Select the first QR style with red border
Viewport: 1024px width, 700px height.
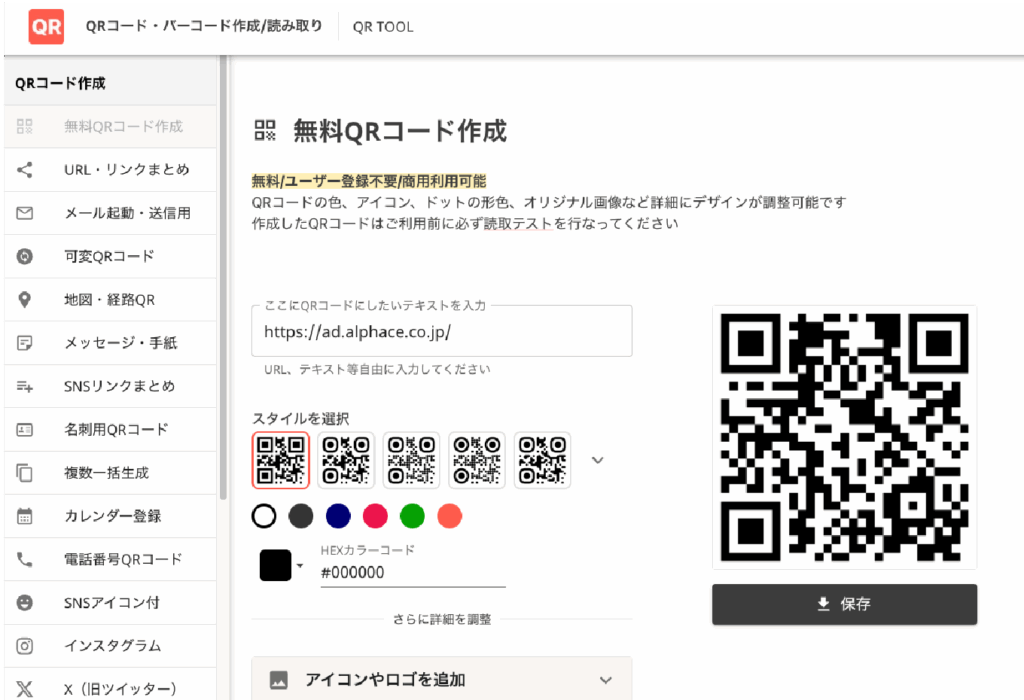point(280,460)
